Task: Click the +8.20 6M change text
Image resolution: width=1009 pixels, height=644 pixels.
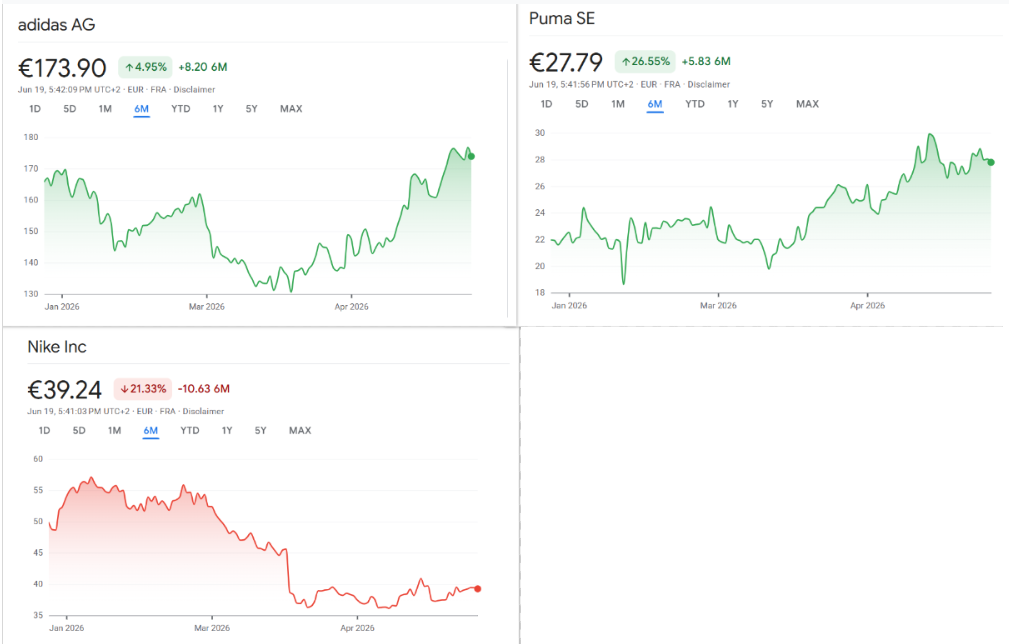Action: click(x=203, y=67)
